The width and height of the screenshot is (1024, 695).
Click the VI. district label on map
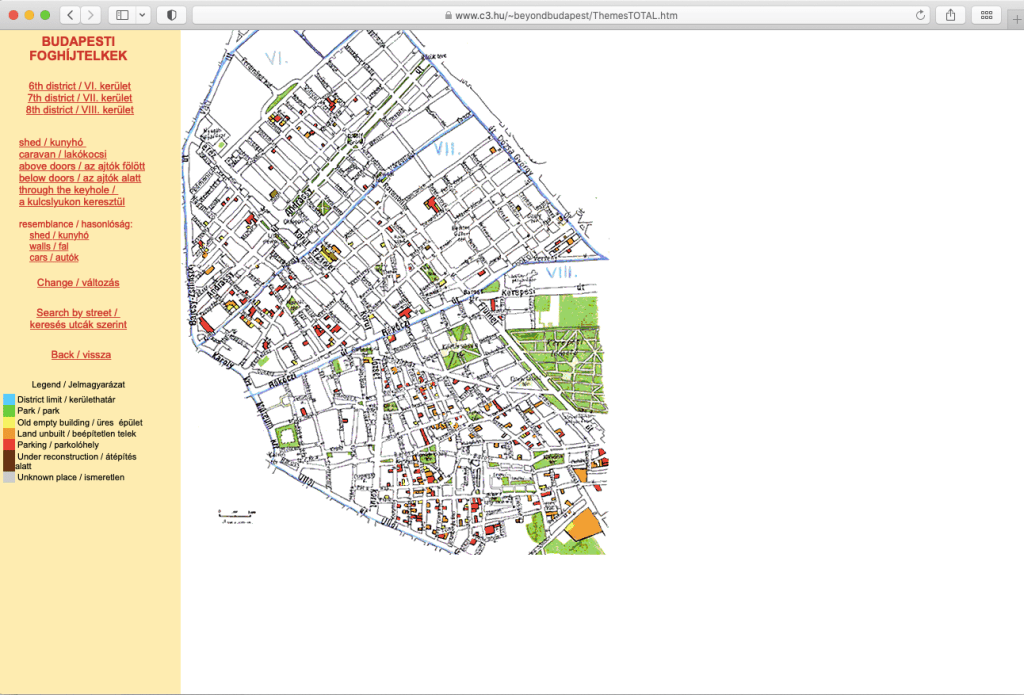[x=276, y=59]
